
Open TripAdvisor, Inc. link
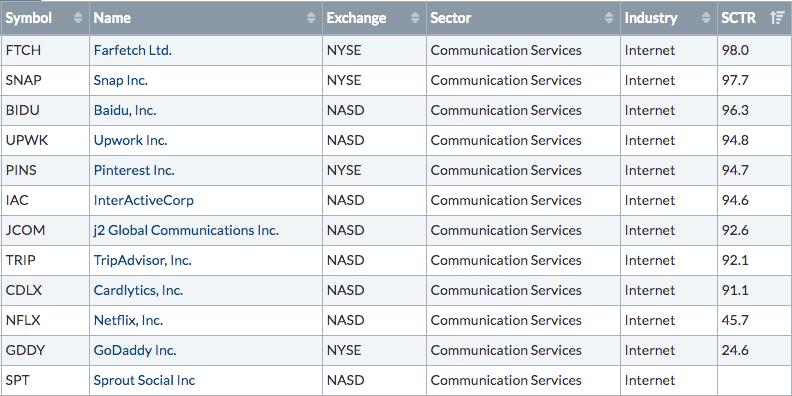(x=143, y=261)
